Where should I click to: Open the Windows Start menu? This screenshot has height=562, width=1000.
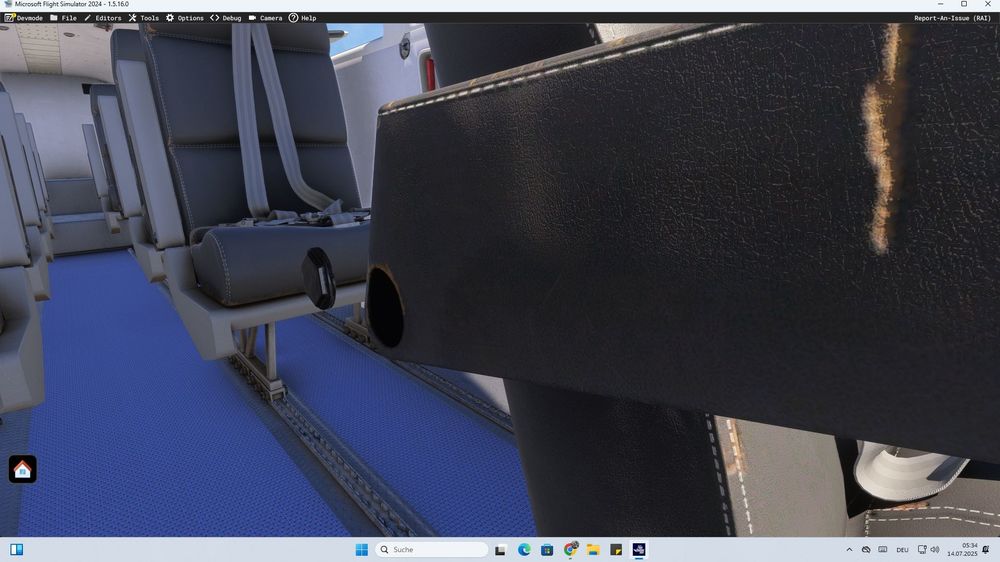point(361,550)
